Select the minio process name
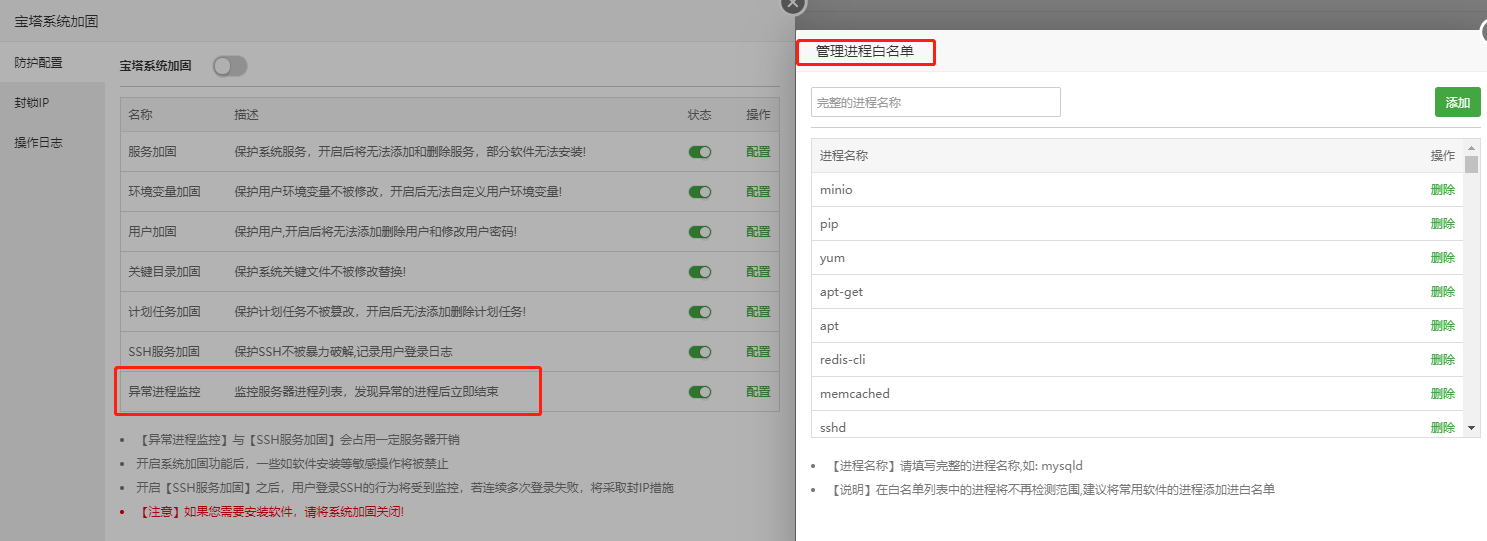 point(836,190)
